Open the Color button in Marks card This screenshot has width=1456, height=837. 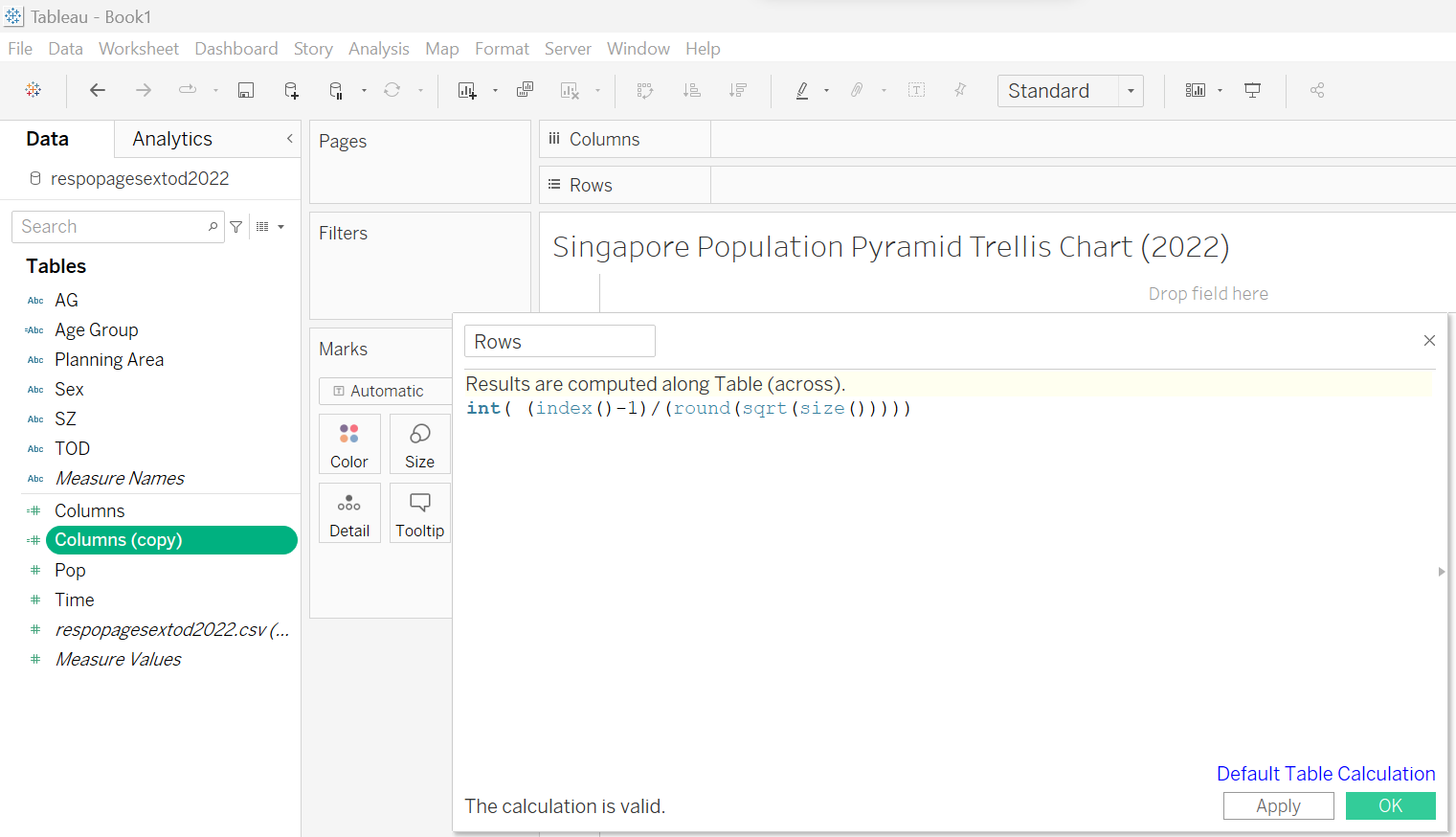[349, 444]
